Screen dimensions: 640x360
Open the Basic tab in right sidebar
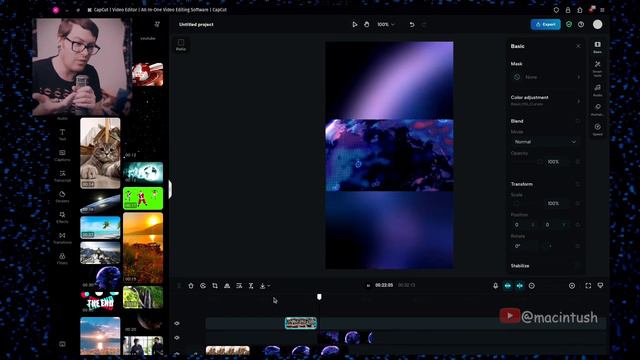598,47
